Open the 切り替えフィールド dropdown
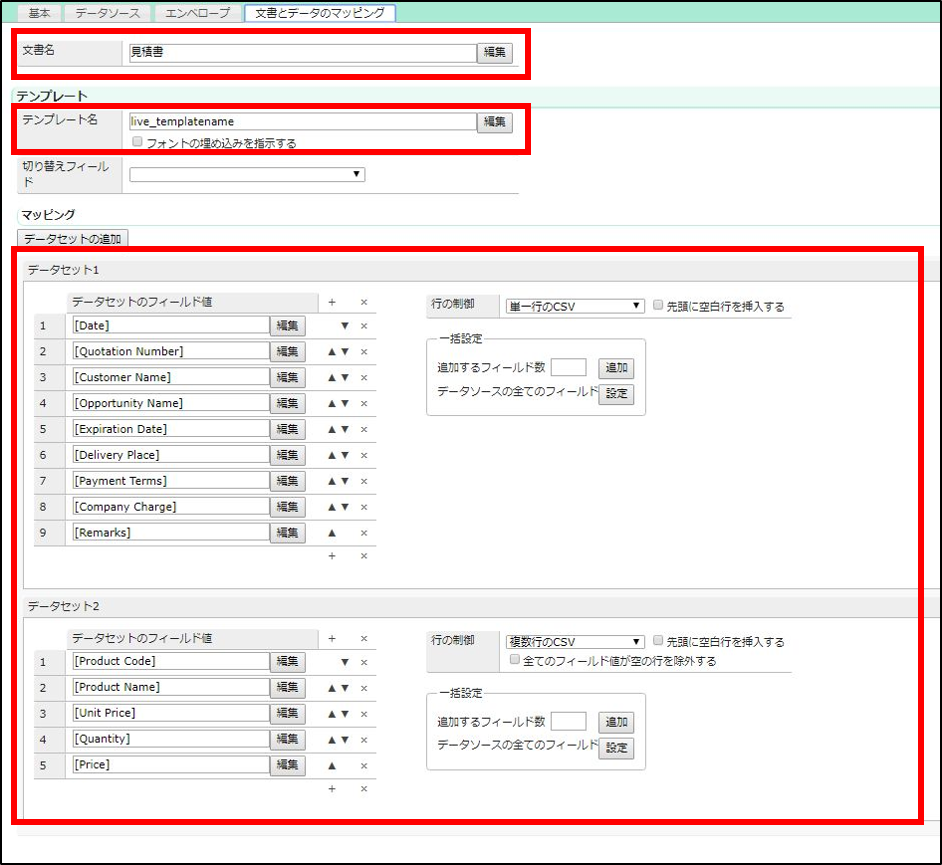This screenshot has height=865, width=942. click(x=247, y=174)
